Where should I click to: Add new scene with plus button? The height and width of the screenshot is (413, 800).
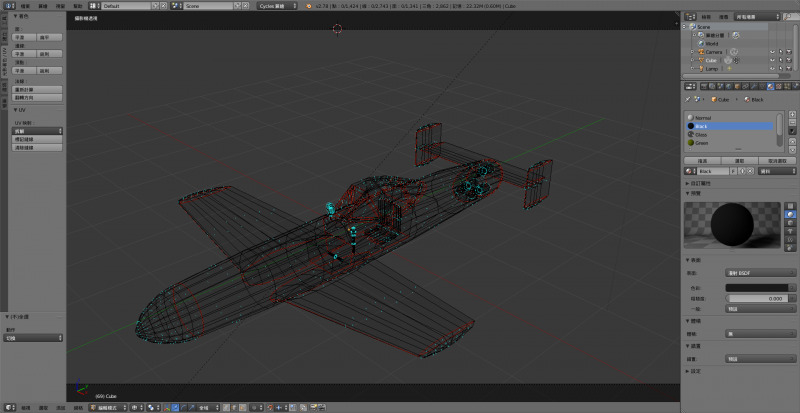click(x=238, y=6)
